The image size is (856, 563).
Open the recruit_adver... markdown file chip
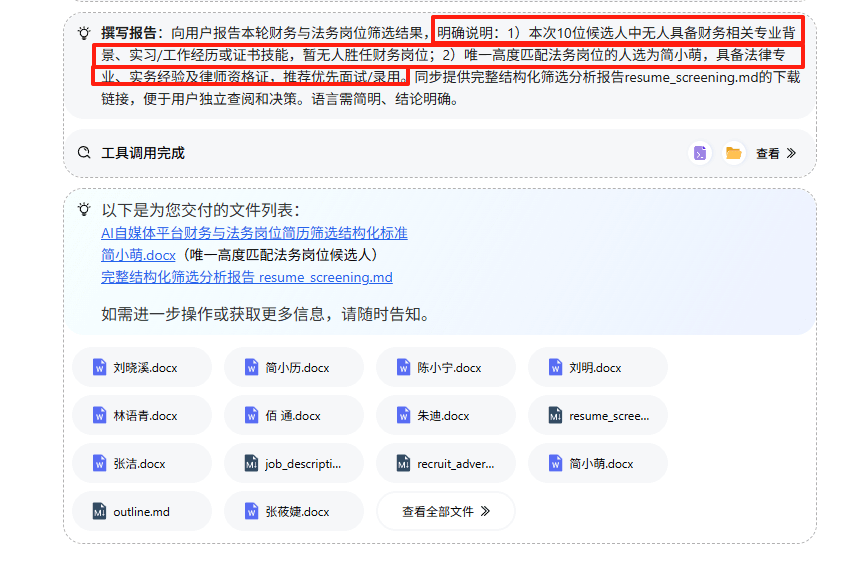point(445,464)
